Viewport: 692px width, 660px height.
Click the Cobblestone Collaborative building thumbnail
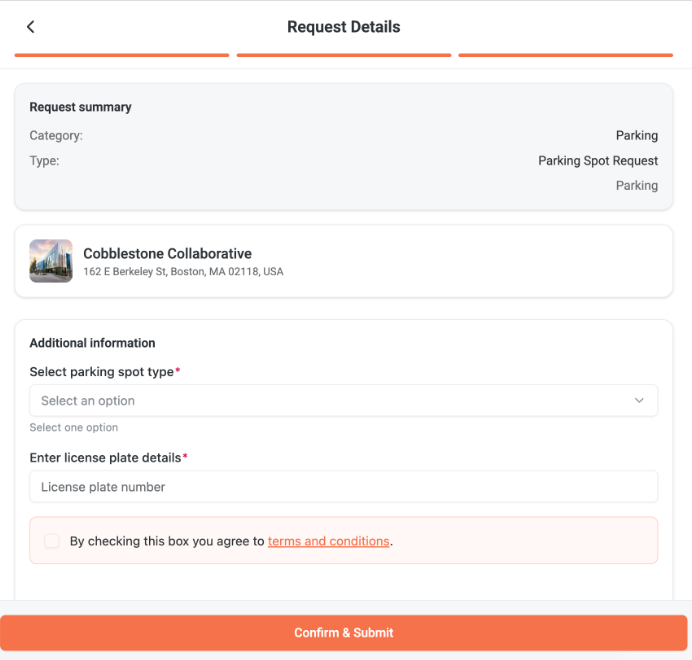(x=51, y=261)
